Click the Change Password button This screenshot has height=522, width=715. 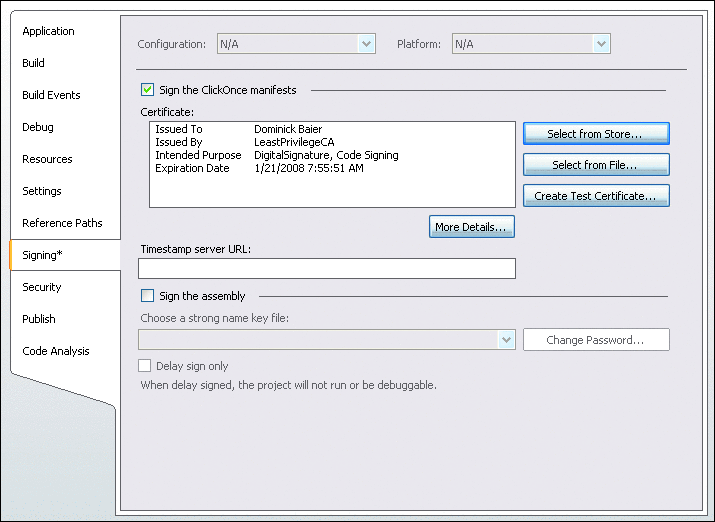pos(596,340)
